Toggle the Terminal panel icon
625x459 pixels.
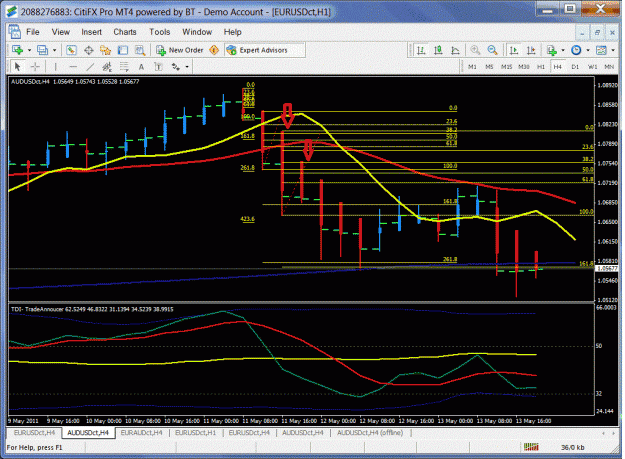(123, 50)
